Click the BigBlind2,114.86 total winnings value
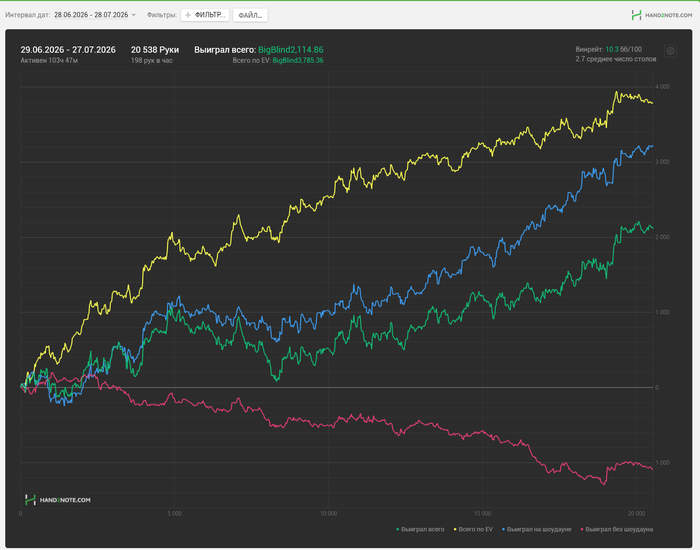 tap(291, 50)
